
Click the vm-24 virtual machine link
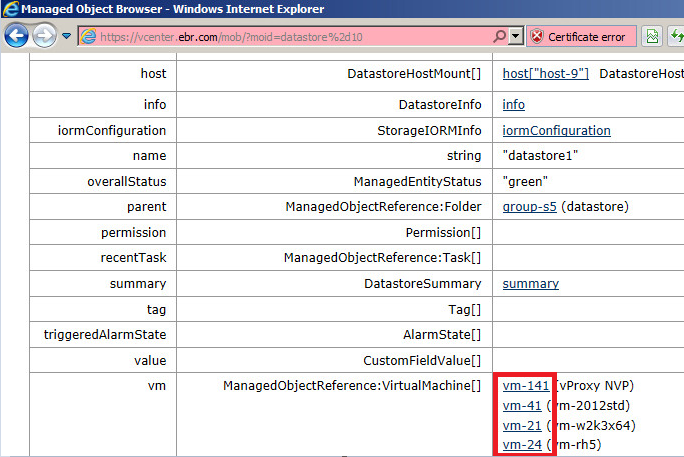pyautogui.click(x=521, y=444)
